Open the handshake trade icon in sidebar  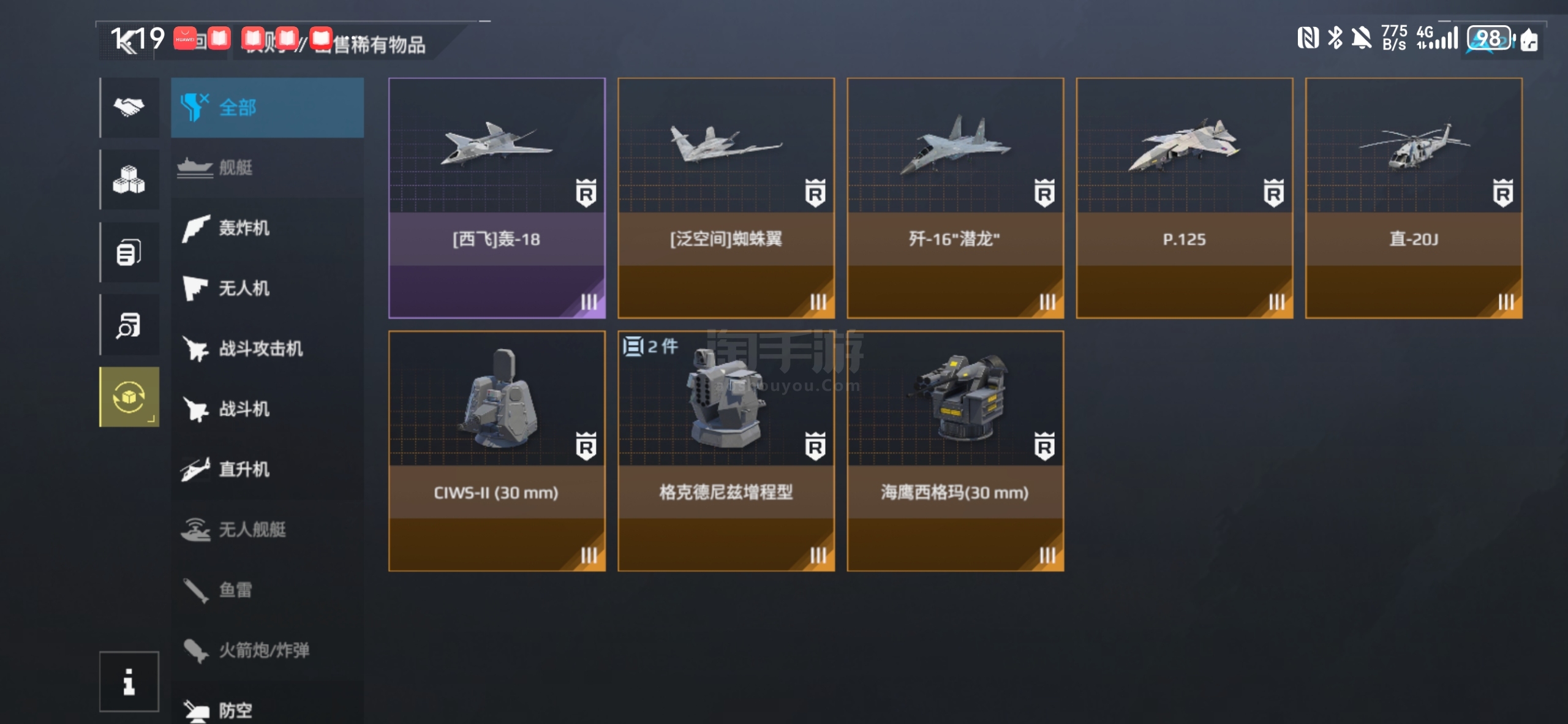click(129, 107)
